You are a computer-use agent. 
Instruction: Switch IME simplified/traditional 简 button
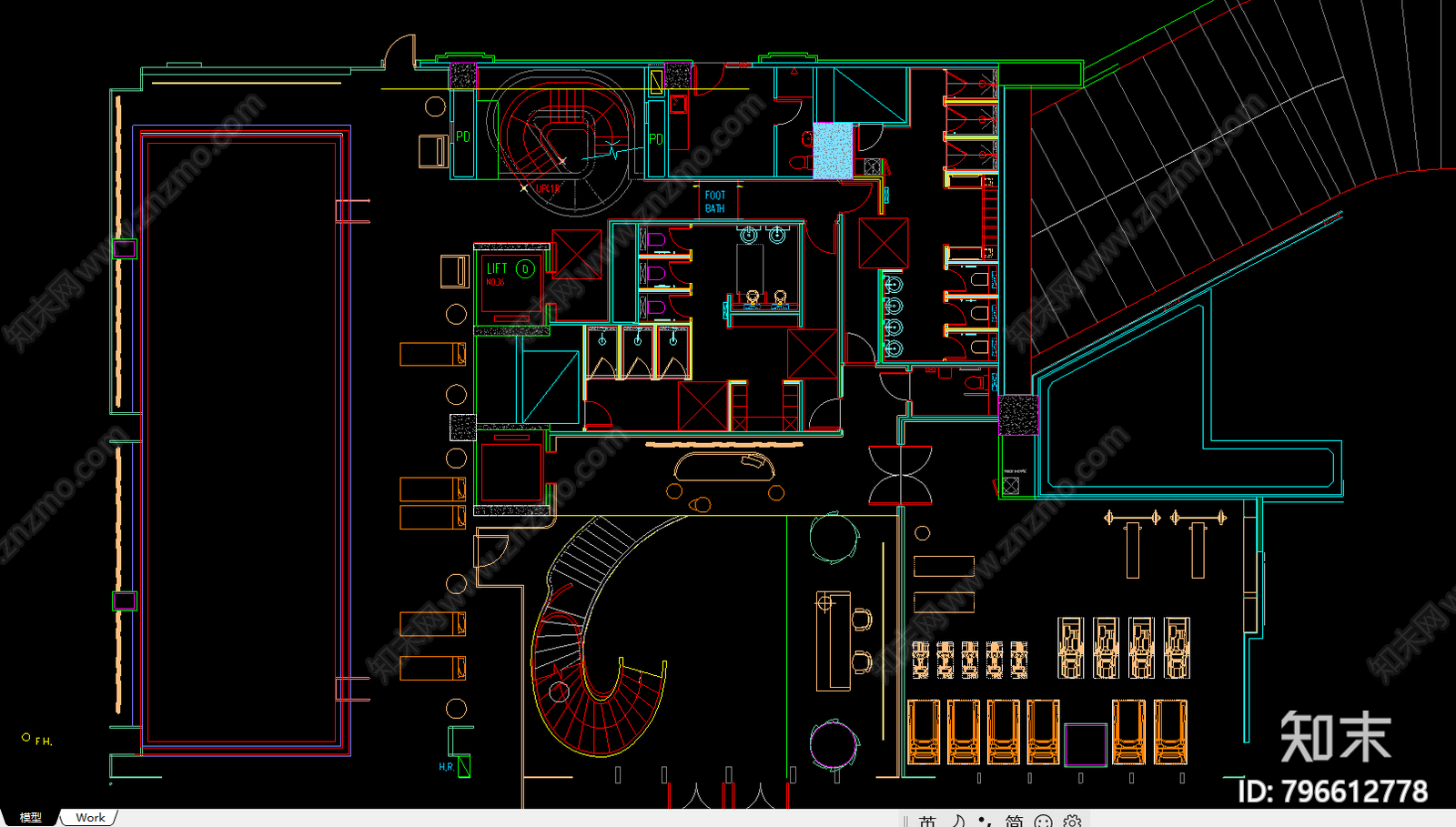tap(1014, 821)
